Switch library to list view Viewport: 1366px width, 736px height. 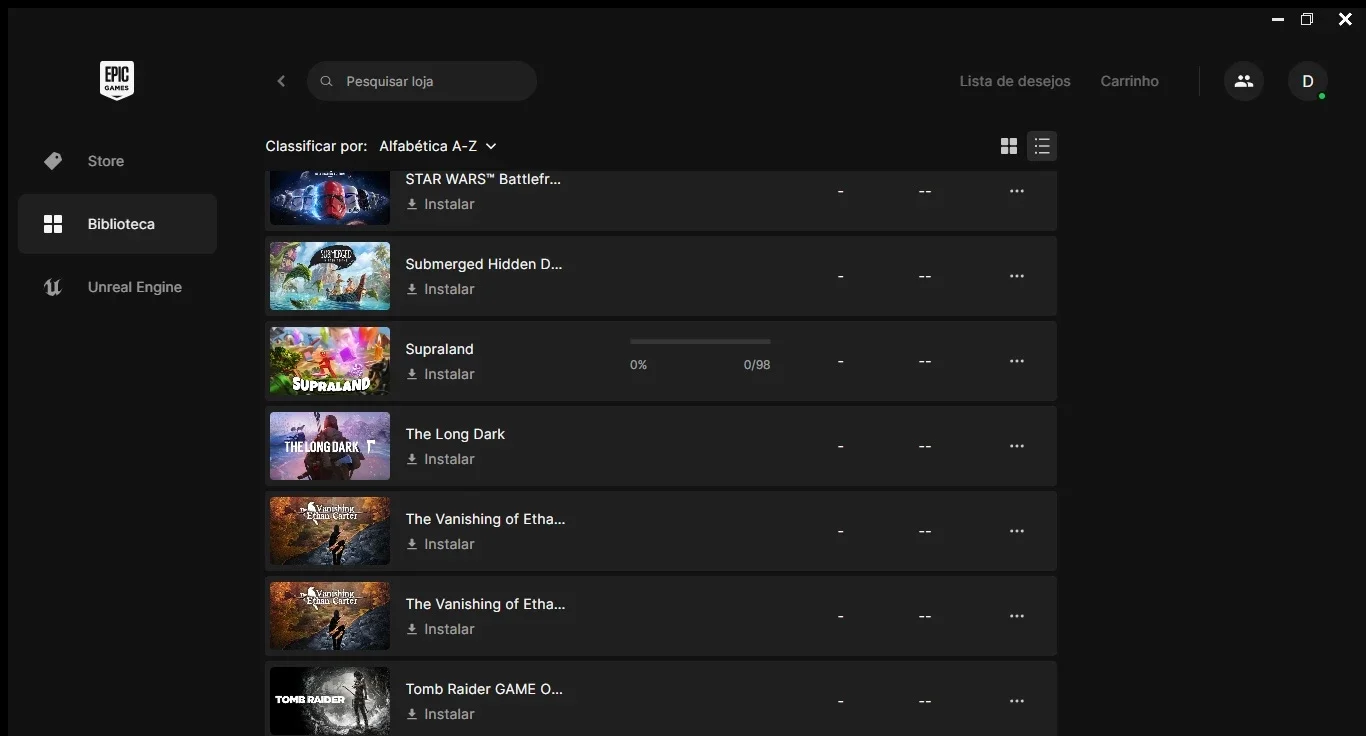click(x=1042, y=147)
